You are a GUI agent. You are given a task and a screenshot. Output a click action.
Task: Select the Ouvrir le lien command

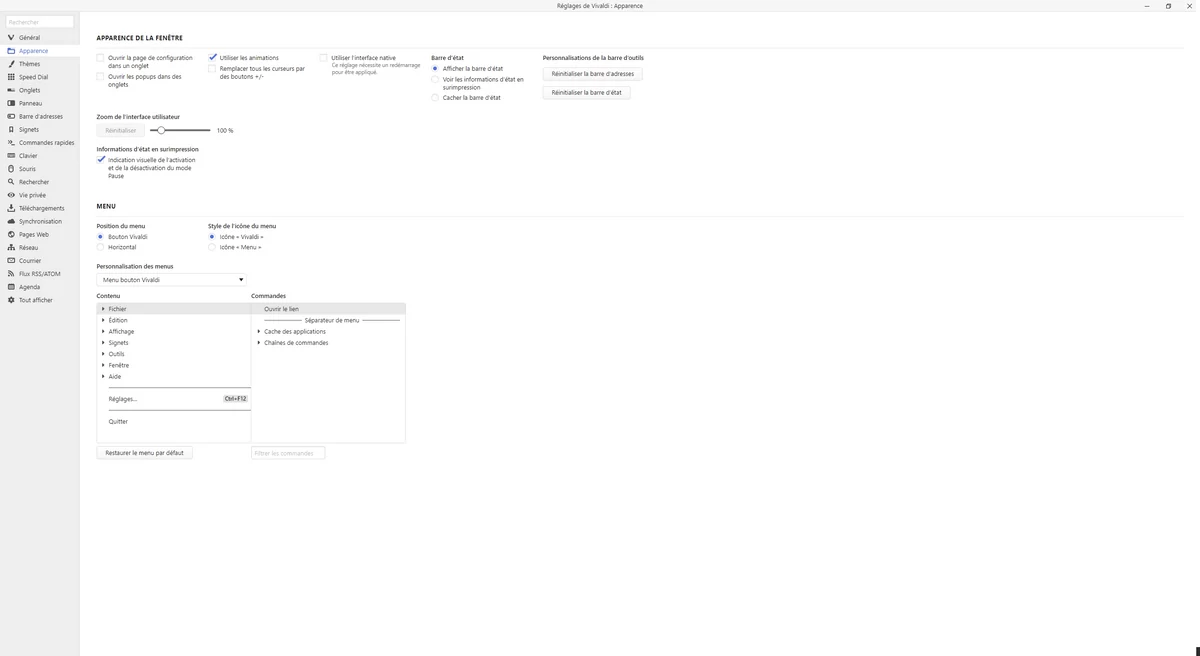(328, 309)
